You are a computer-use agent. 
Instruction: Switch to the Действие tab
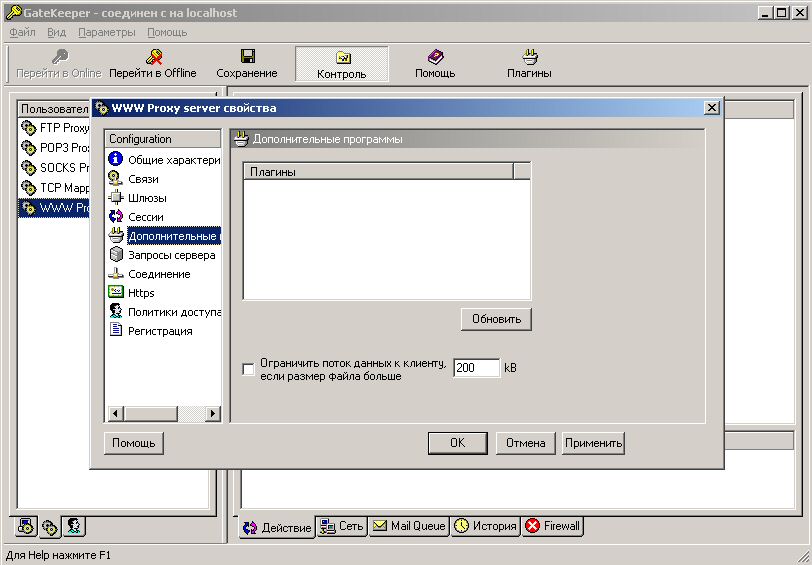pyautogui.click(x=277, y=527)
